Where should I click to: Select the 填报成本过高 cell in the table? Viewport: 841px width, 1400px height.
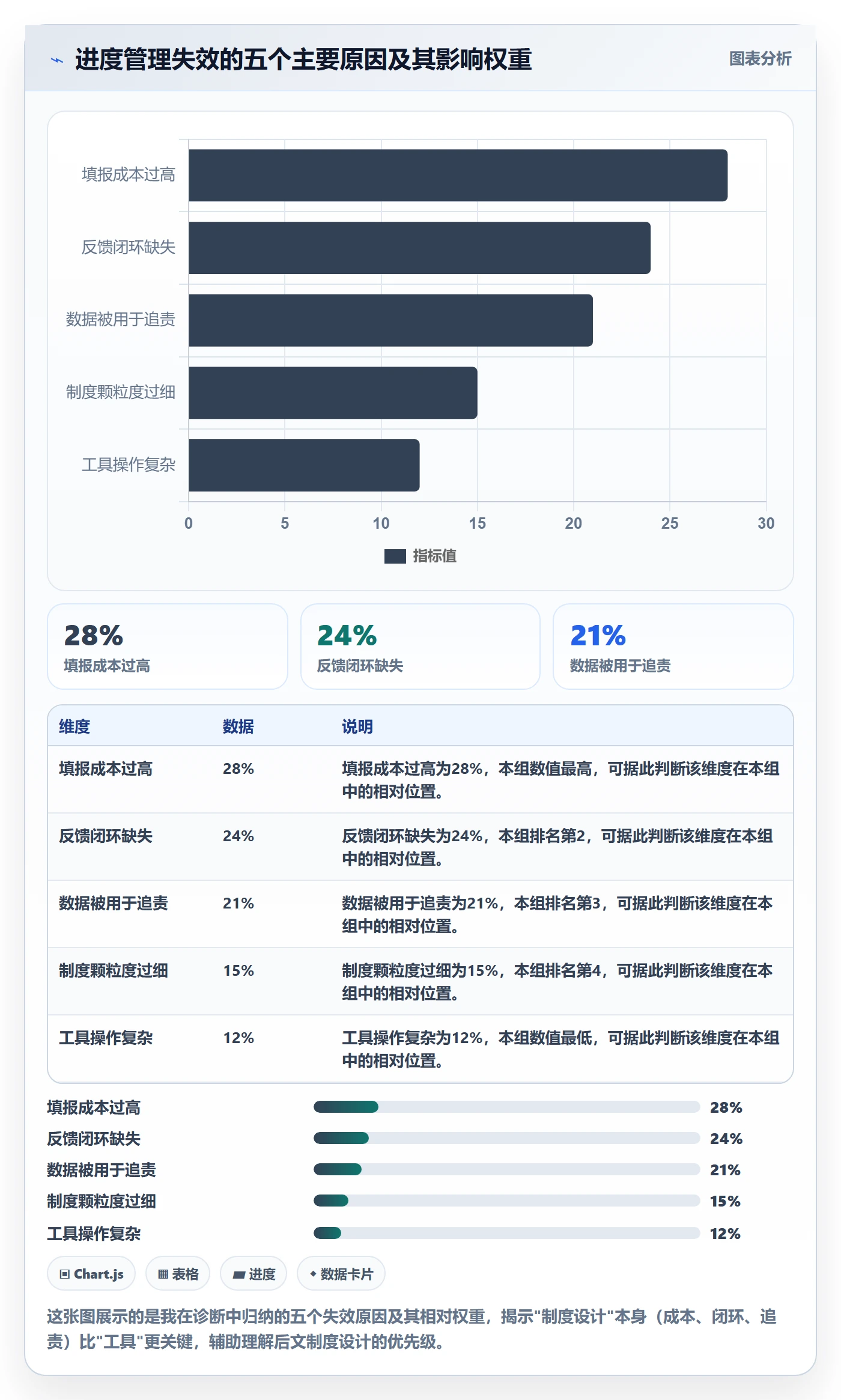click(106, 768)
